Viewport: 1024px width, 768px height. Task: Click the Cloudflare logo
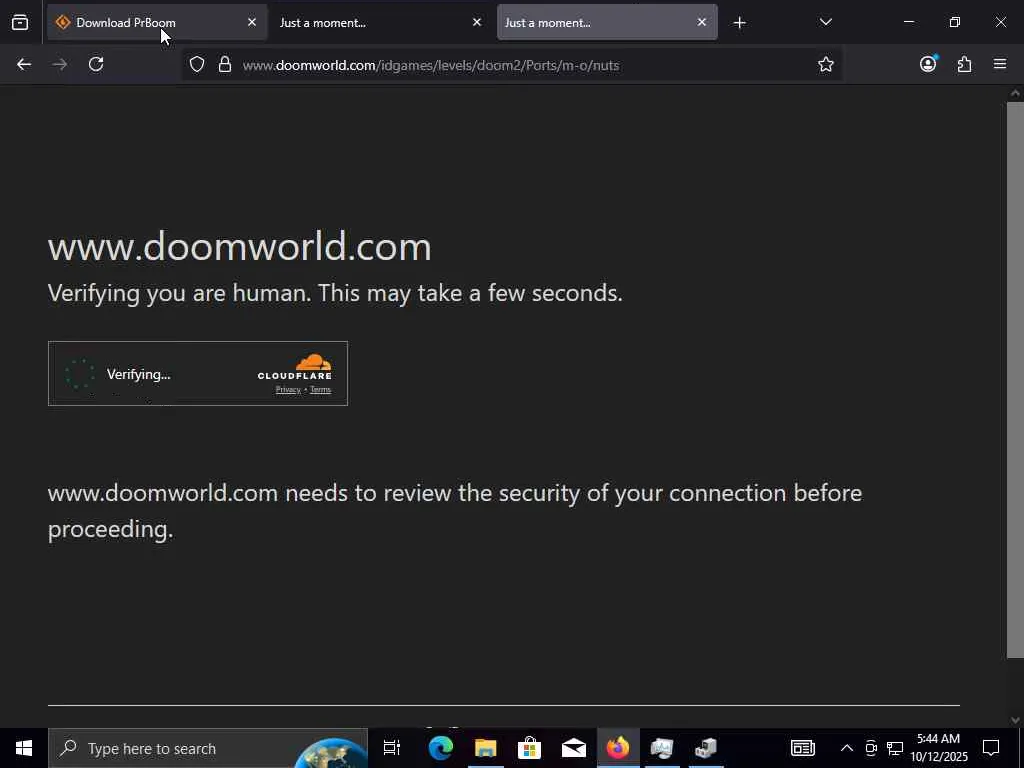click(x=295, y=367)
